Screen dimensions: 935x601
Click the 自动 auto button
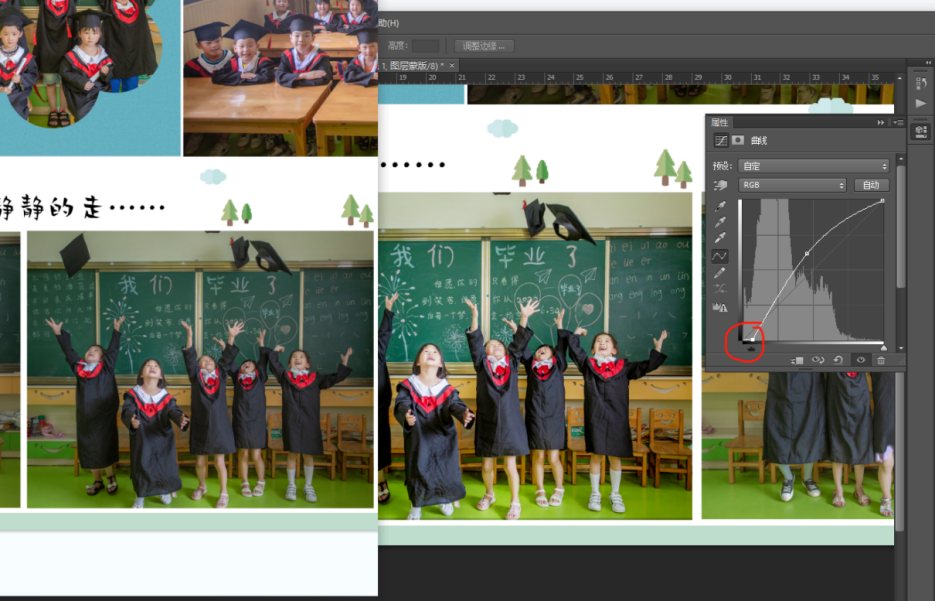click(x=871, y=185)
